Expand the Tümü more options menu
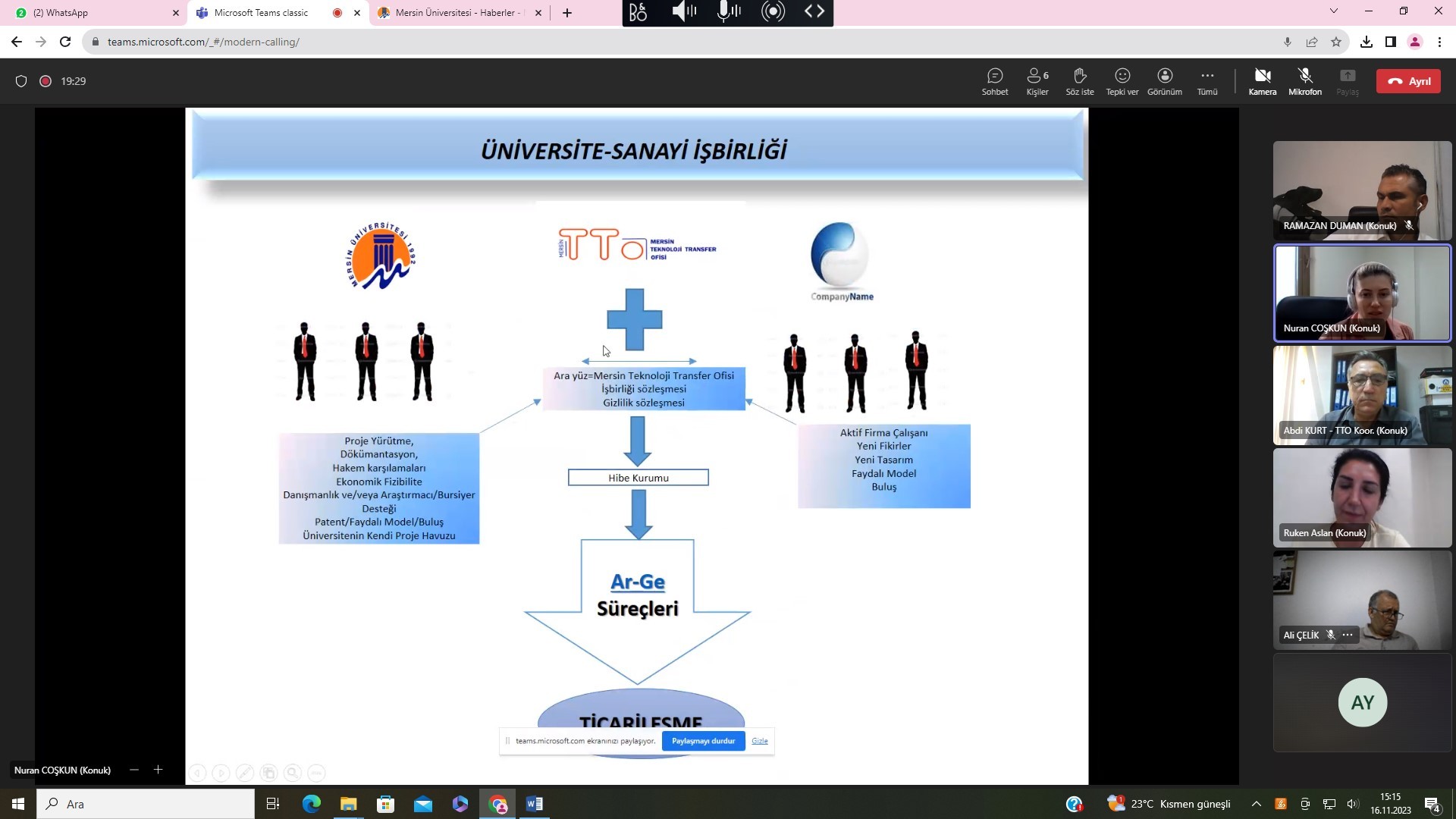The height and width of the screenshot is (819, 1456). [x=1207, y=81]
